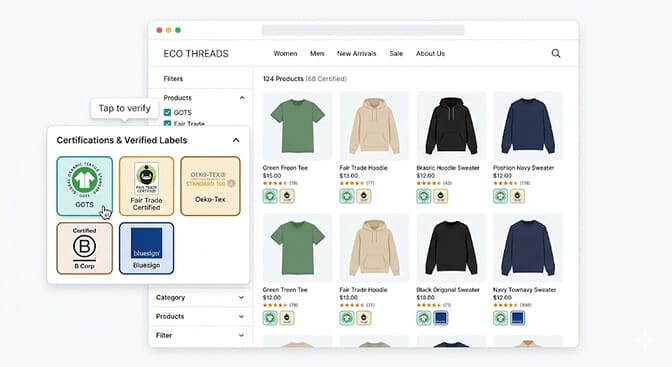Select the Bluesign certification tile in panel
The height and width of the screenshot is (367, 672).
coord(146,248)
